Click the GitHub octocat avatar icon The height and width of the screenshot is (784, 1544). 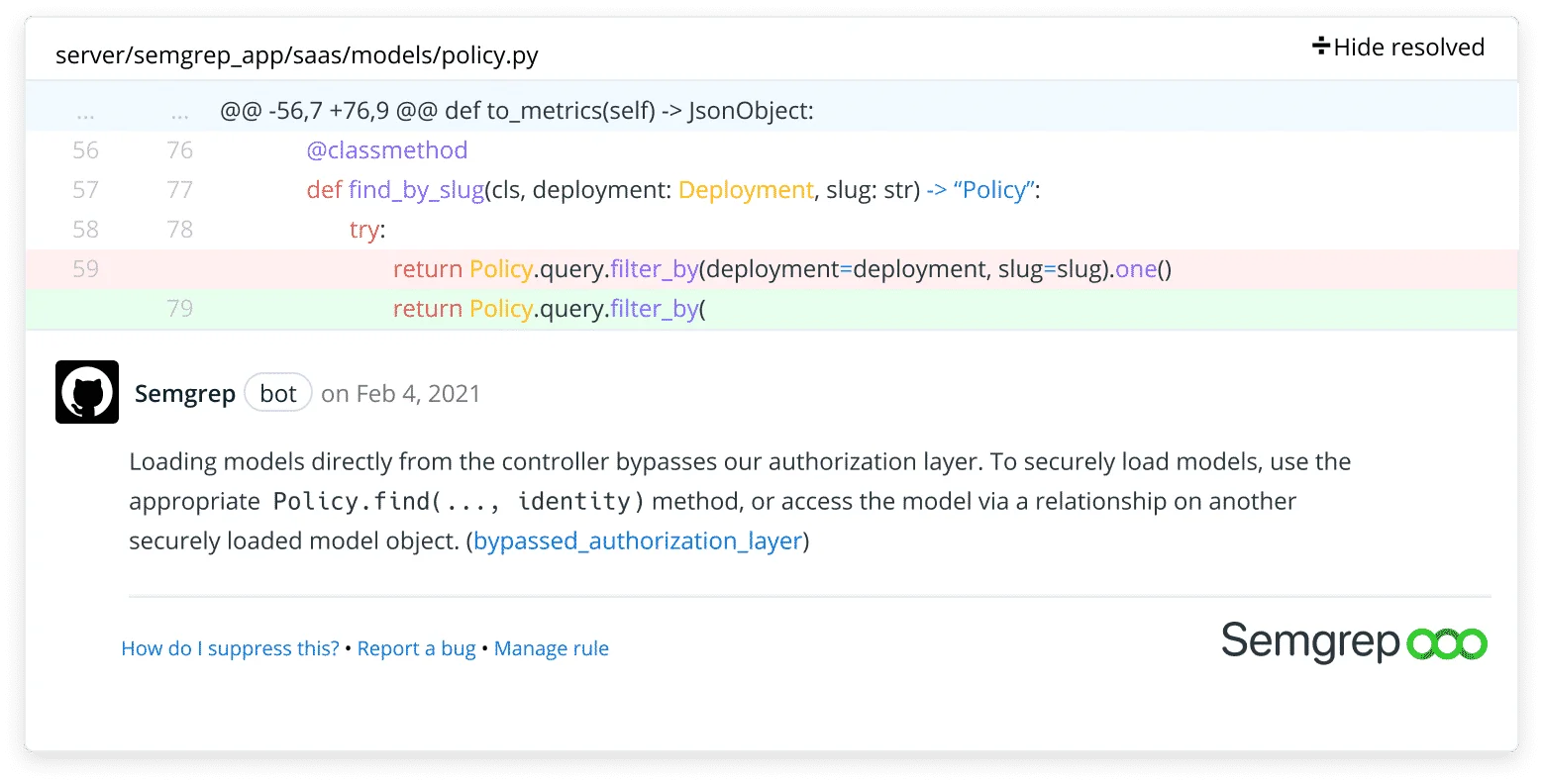coord(86,392)
